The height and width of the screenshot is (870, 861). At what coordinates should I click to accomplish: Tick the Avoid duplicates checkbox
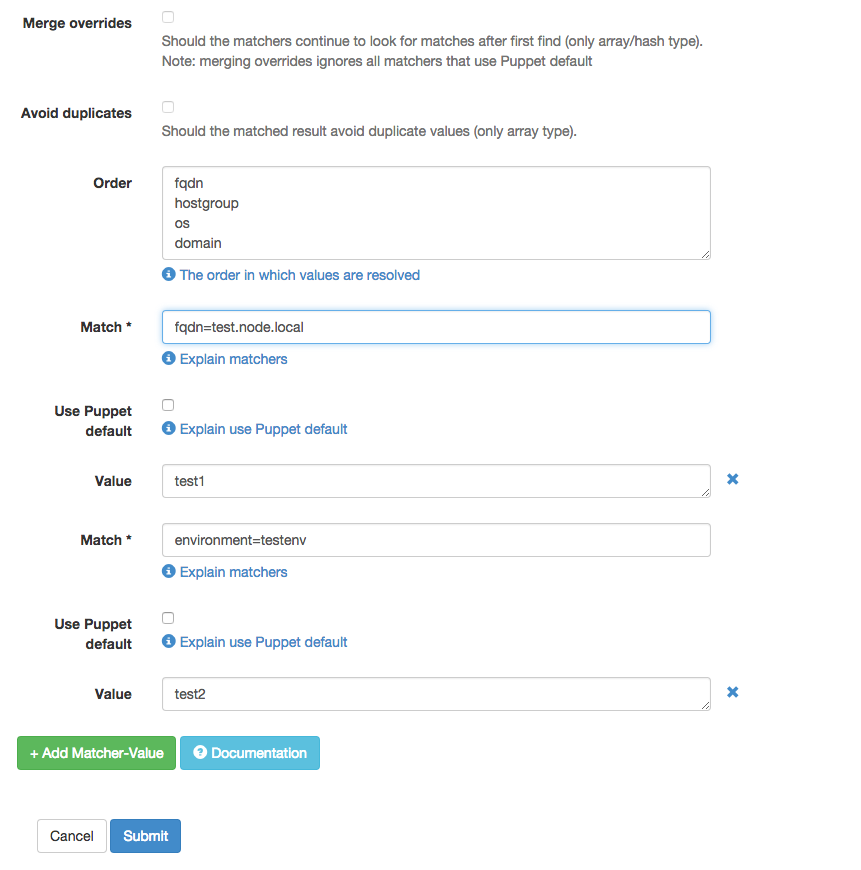pyautogui.click(x=168, y=107)
